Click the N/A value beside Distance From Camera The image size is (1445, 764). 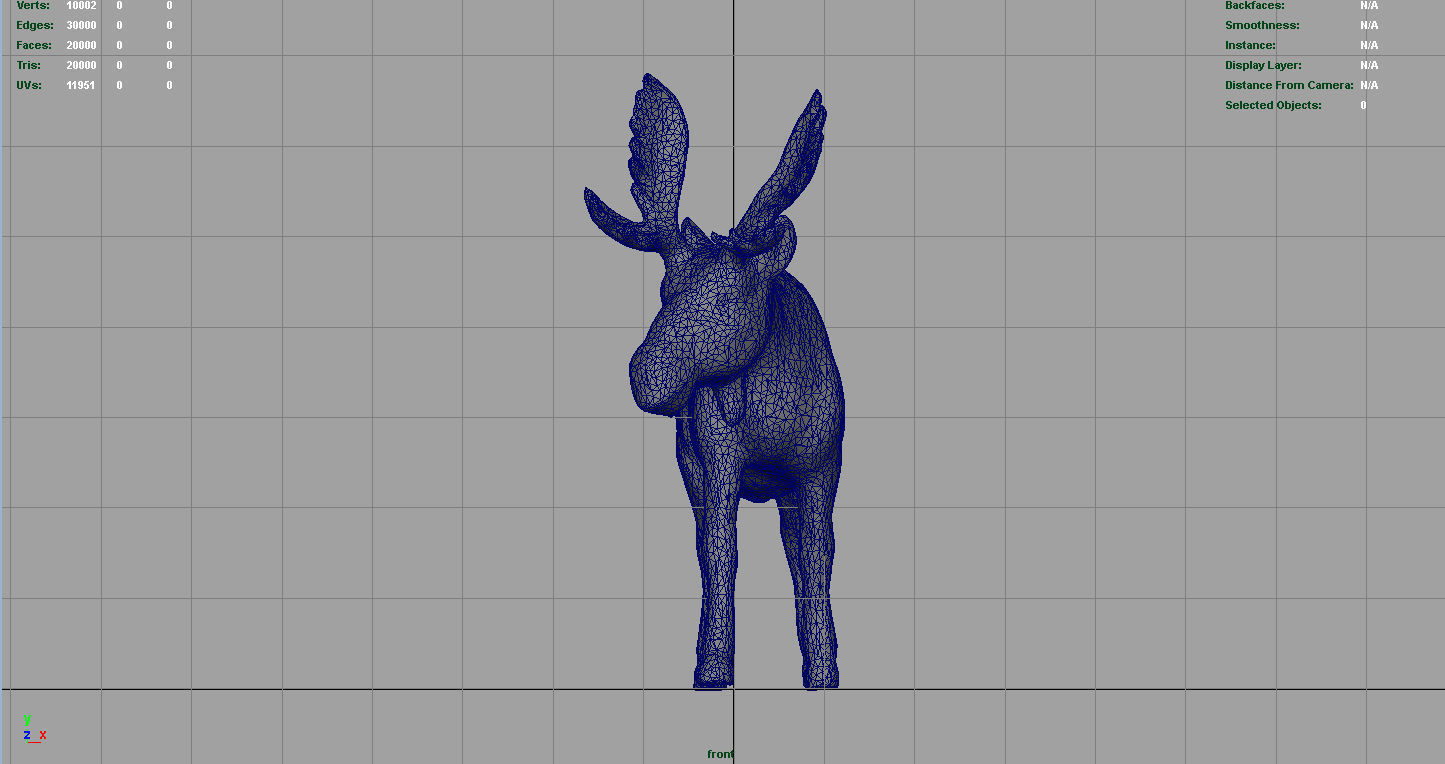point(1369,85)
